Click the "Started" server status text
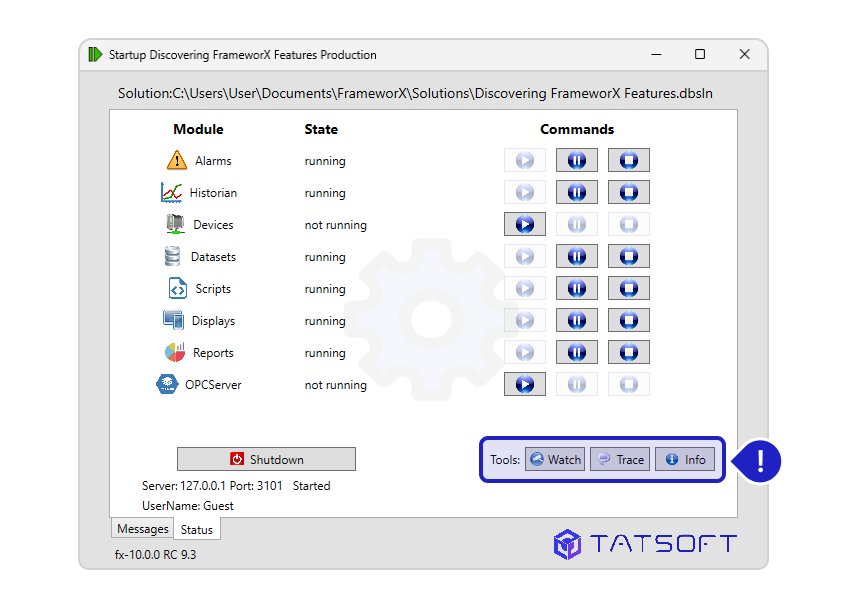 311,486
